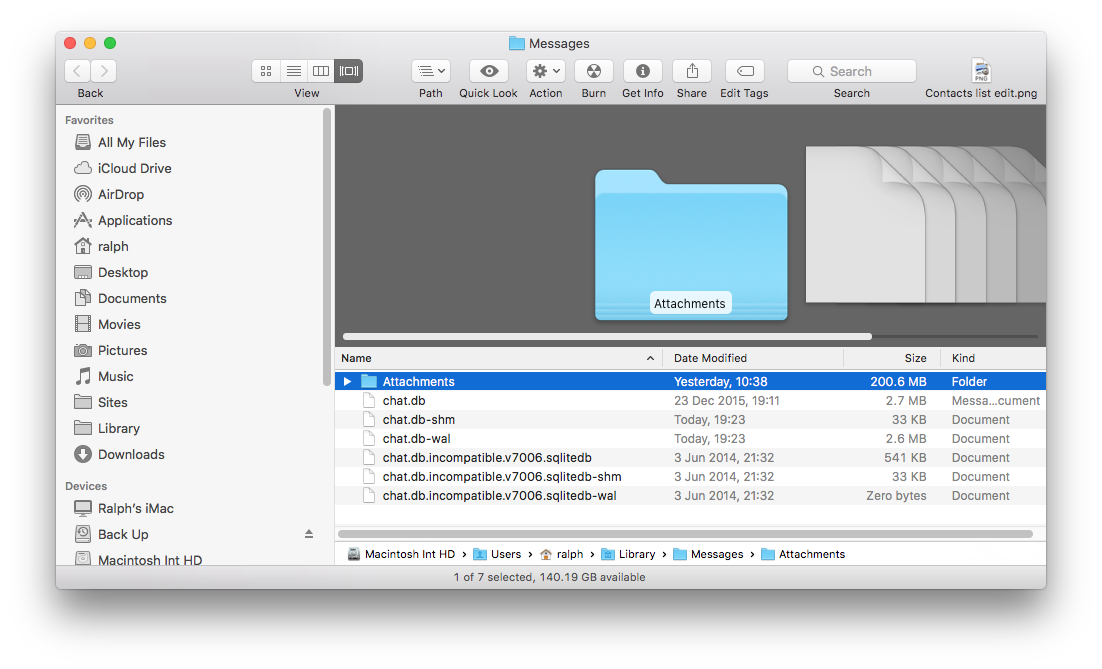The width and height of the screenshot is (1102, 669).
Task: Click Messages in the path bar
Action: coord(708,554)
